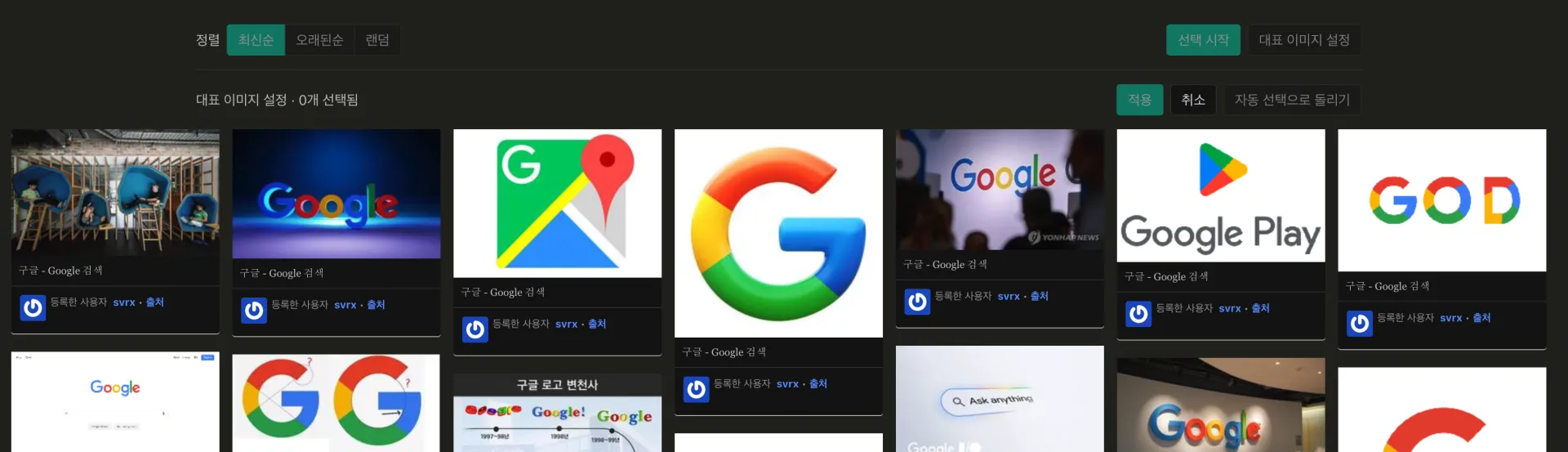Open the 출처 source link under the GOD logo
The image size is (1568, 452).
pyautogui.click(x=1482, y=319)
